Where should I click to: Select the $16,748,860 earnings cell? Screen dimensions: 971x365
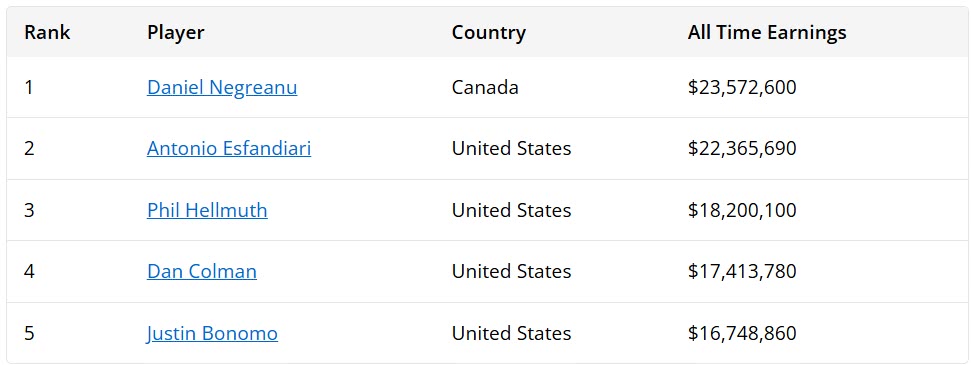[742, 333]
